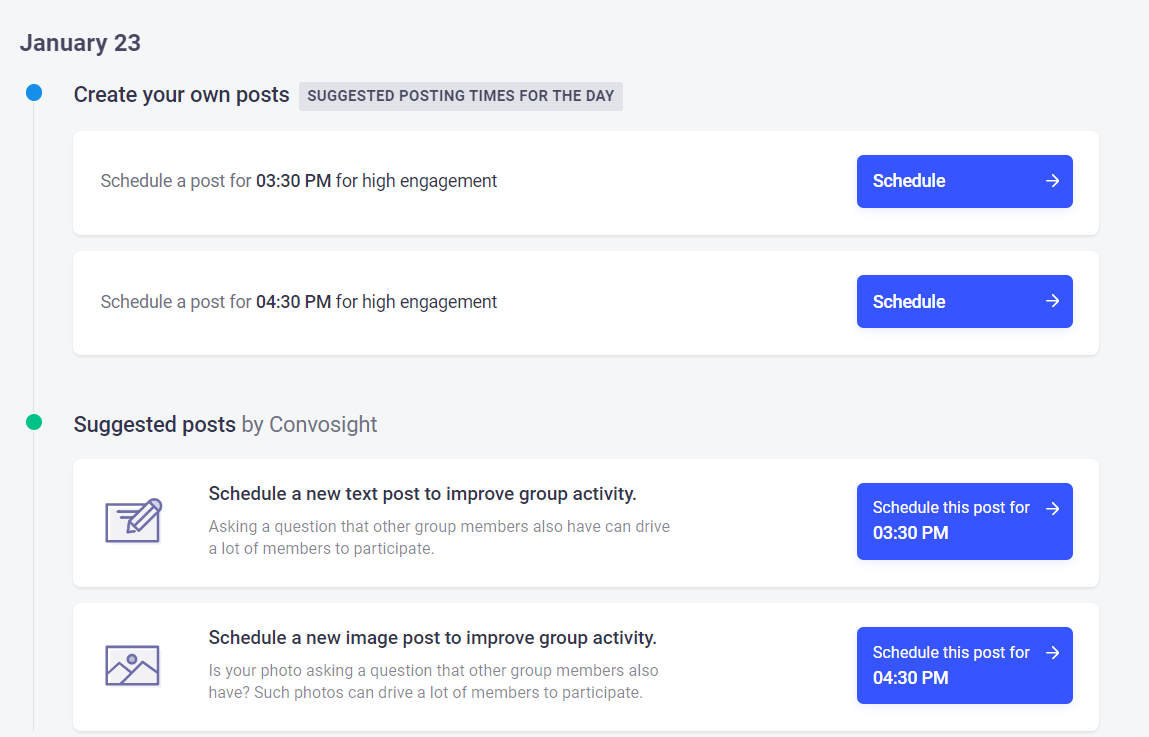Click the image post picture icon

[133, 665]
